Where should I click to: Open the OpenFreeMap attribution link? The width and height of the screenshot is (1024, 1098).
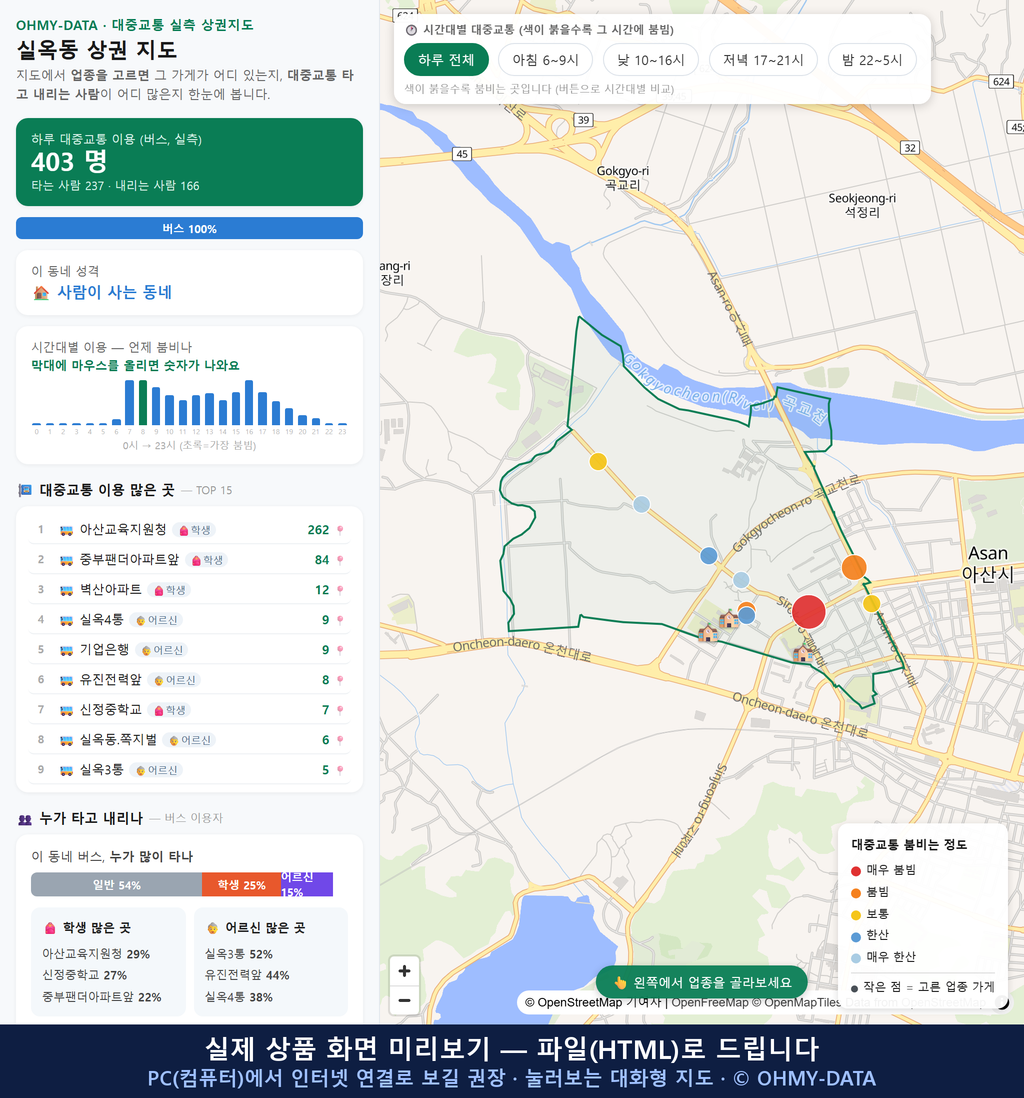pos(710,1003)
